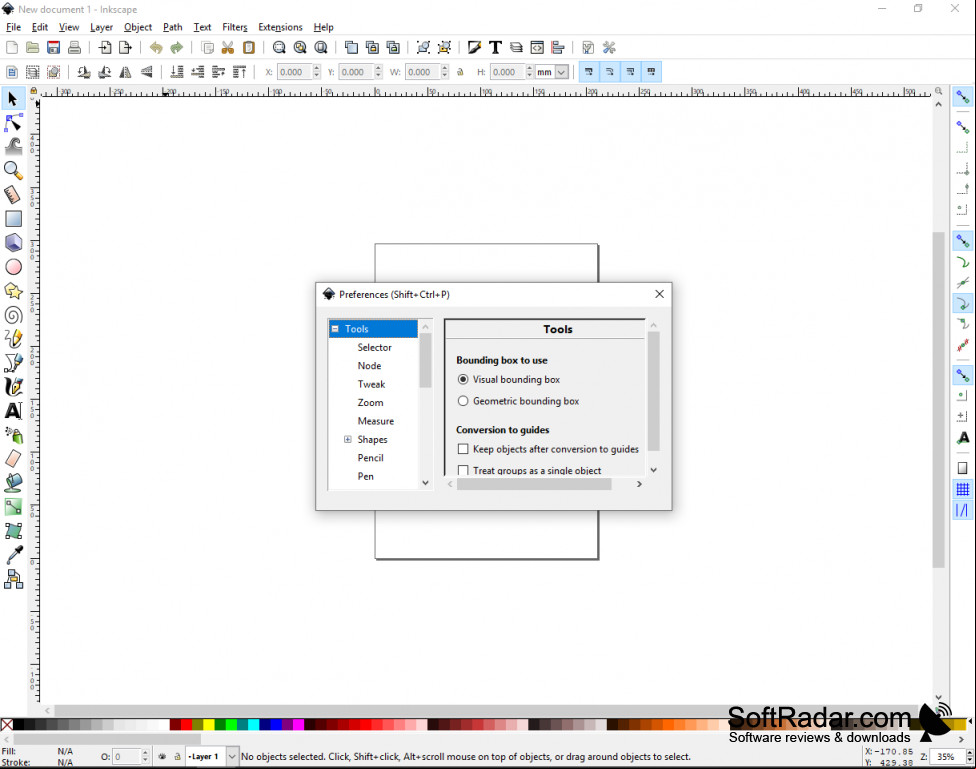Image resolution: width=976 pixels, height=769 pixels.
Task: Select the Paint Bucket fill tool
Action: [13, 483]
